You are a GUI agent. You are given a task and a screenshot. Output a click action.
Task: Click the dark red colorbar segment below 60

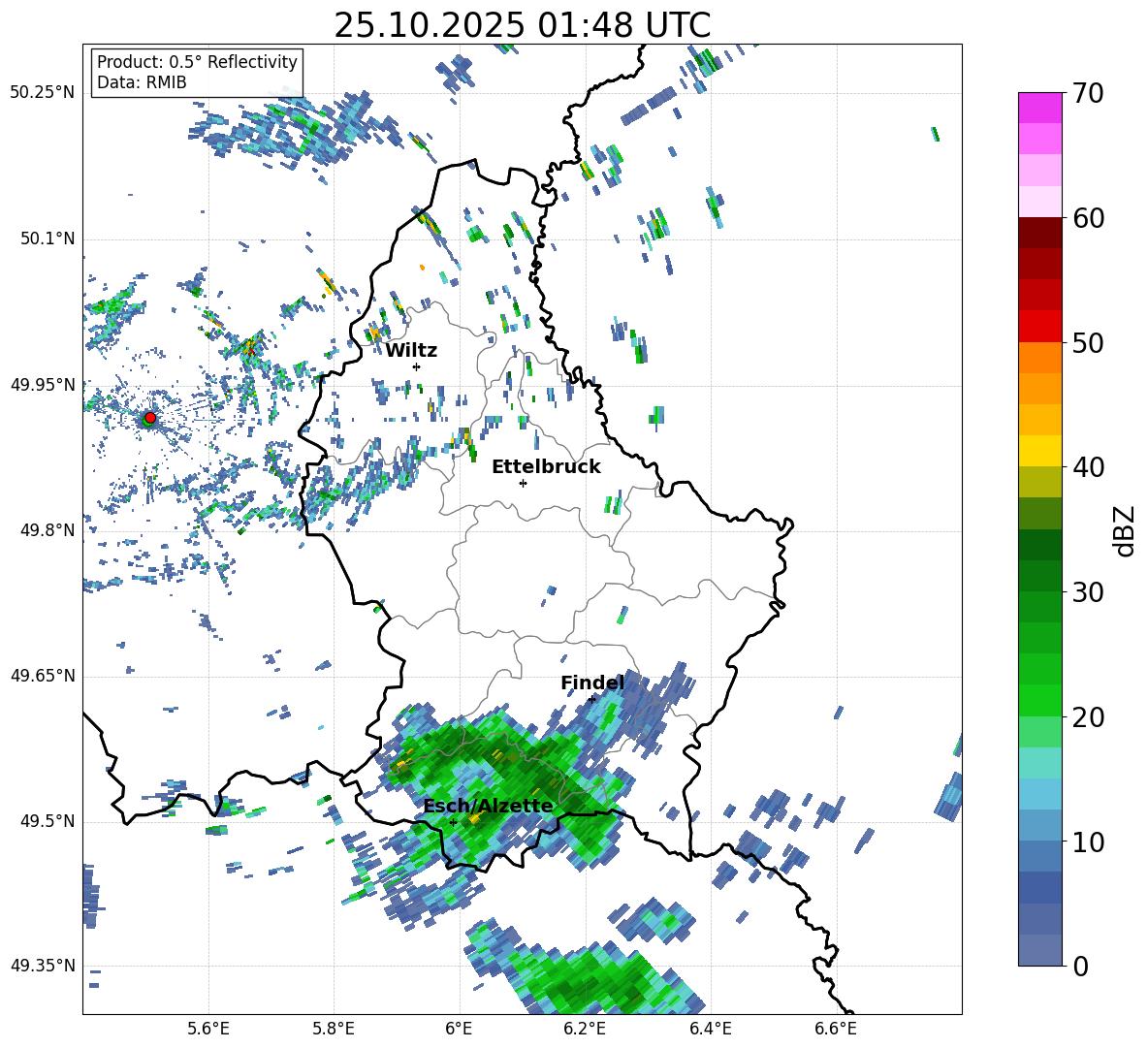[1039, 233]
